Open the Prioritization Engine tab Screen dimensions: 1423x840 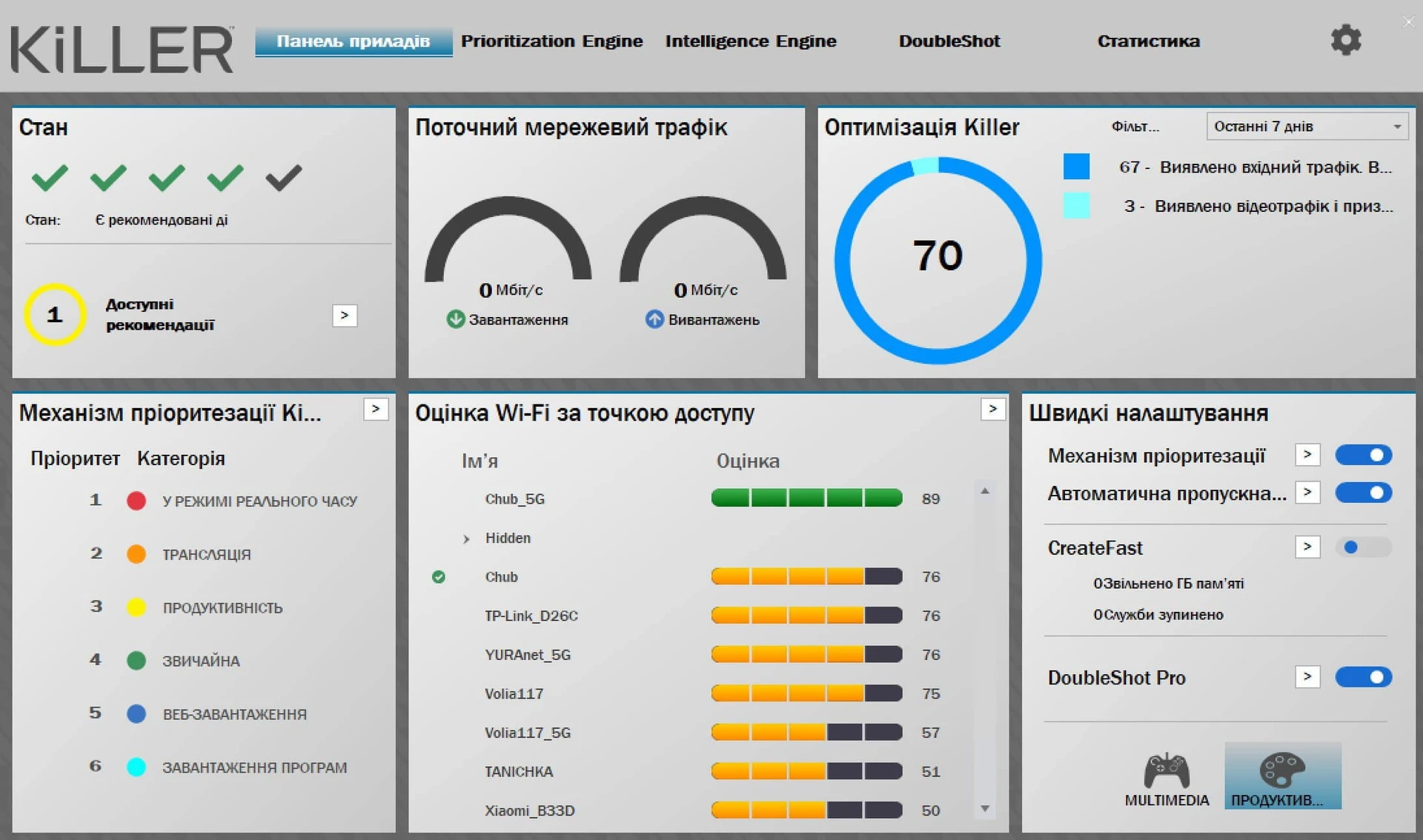click(x=552, y=41)
